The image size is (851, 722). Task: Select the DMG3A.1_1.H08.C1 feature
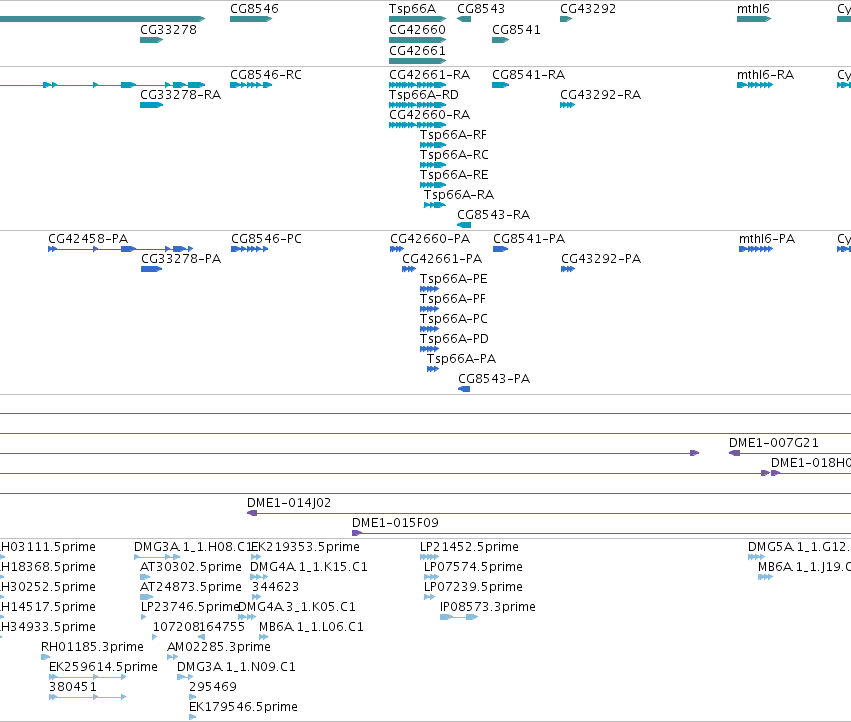pyautogui.click(x=157, y=556)
